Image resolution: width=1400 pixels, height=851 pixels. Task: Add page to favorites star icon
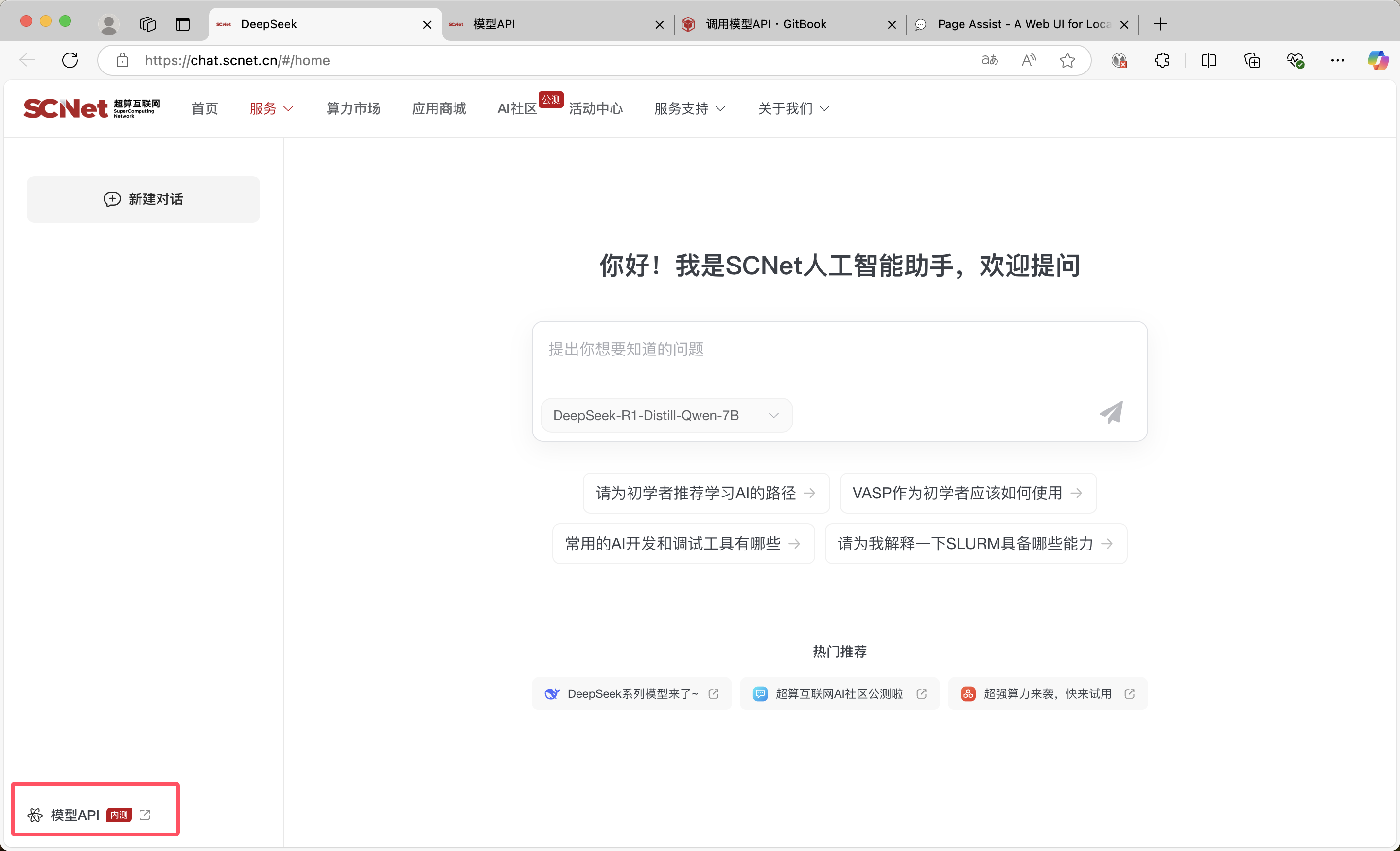(1067, 60)
